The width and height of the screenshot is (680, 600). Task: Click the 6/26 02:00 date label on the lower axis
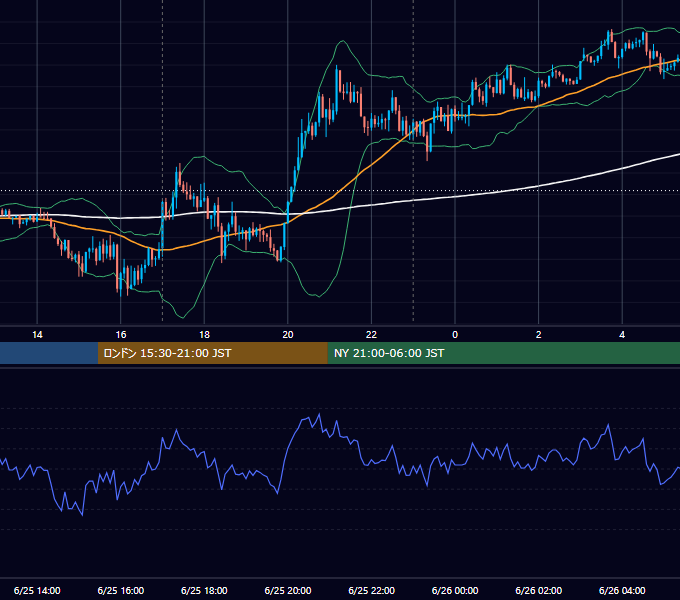coord(539,590)
